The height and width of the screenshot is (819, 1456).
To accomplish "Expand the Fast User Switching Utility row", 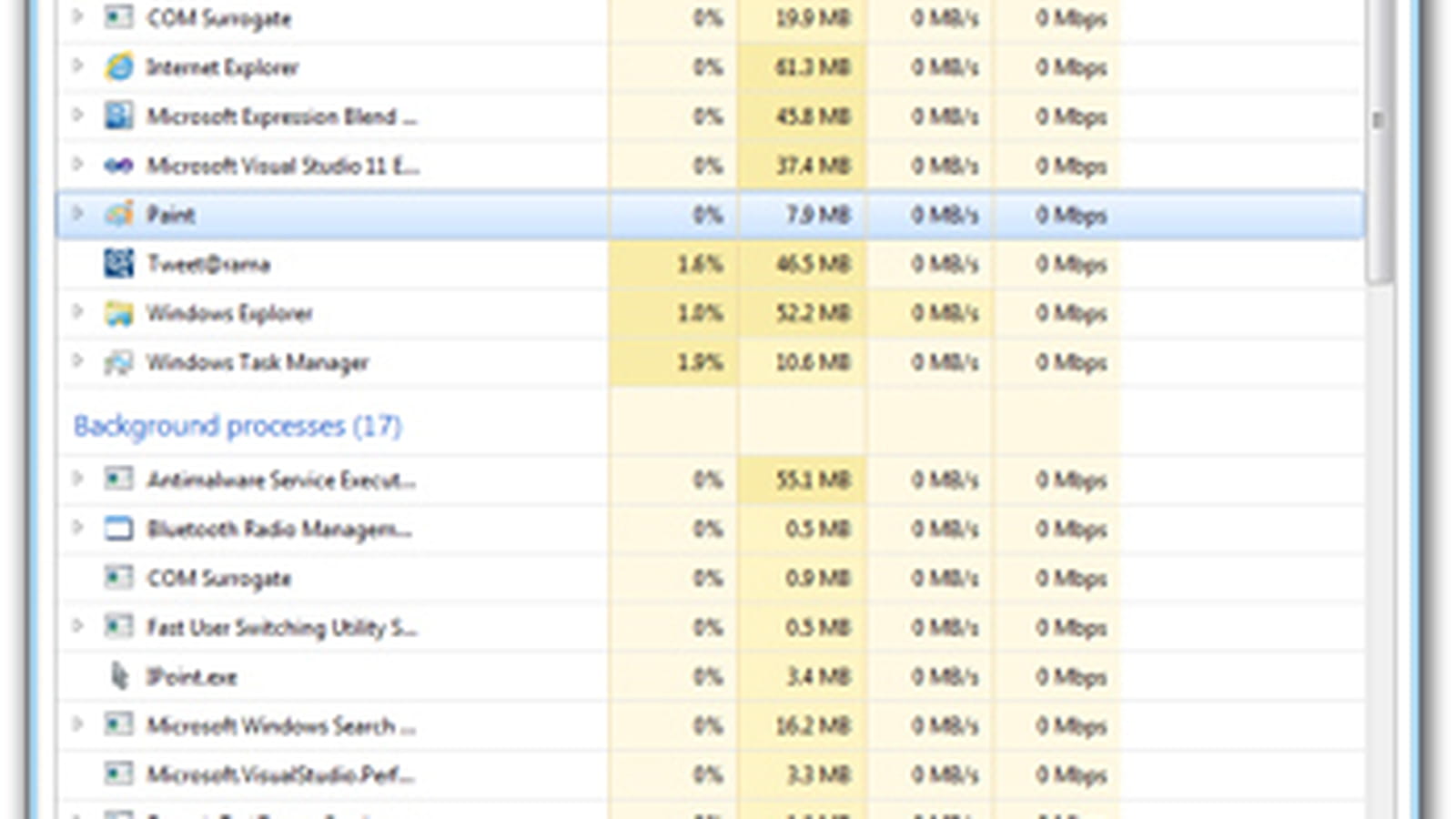I will click(78, 626).
